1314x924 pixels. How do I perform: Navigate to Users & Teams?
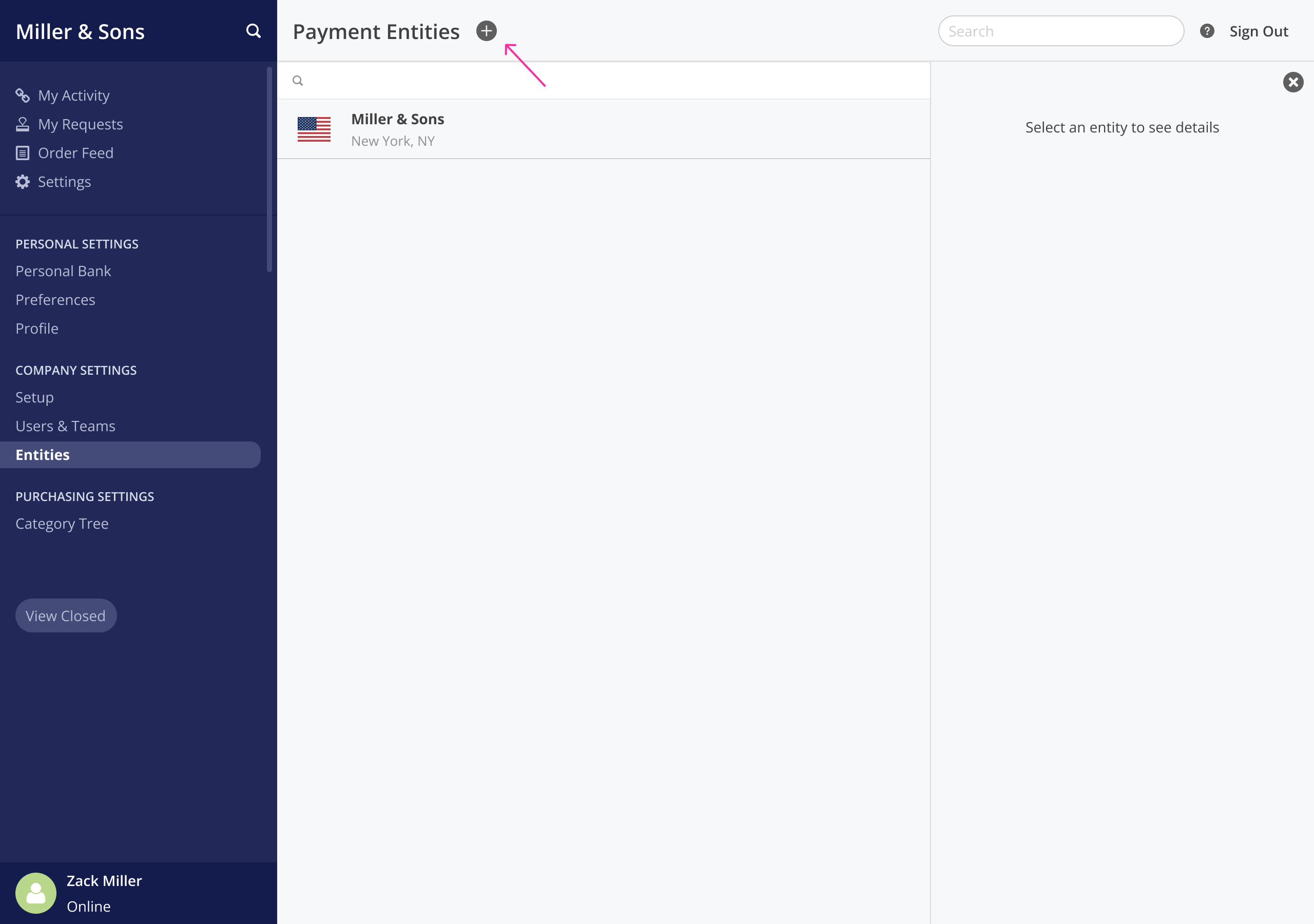pos(66,426)
